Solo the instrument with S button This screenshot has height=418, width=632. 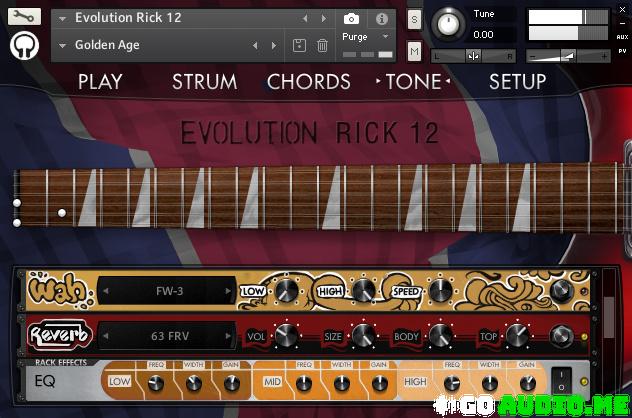click(414, 19)
